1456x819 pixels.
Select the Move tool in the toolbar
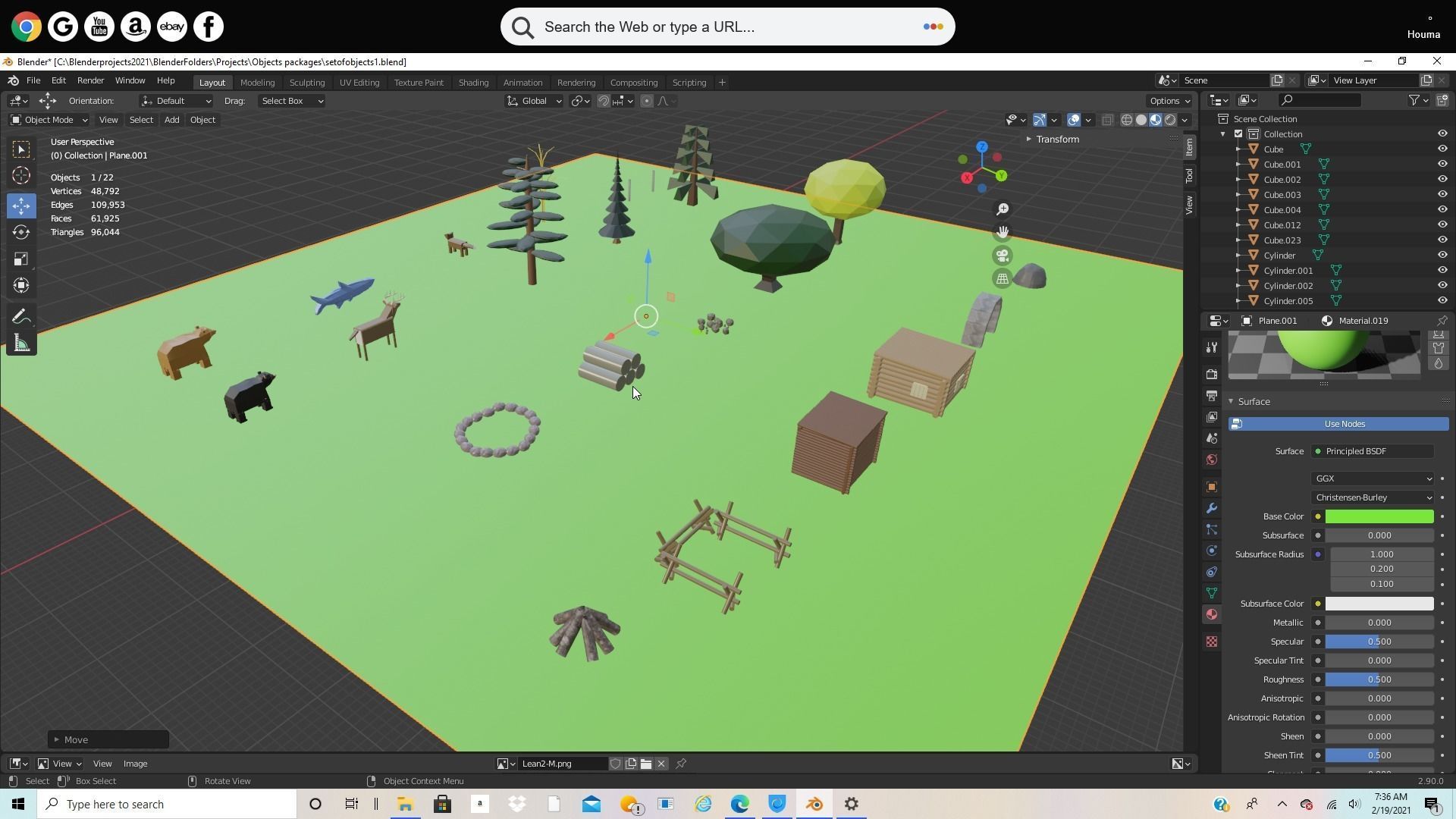(x=20, y=205)
